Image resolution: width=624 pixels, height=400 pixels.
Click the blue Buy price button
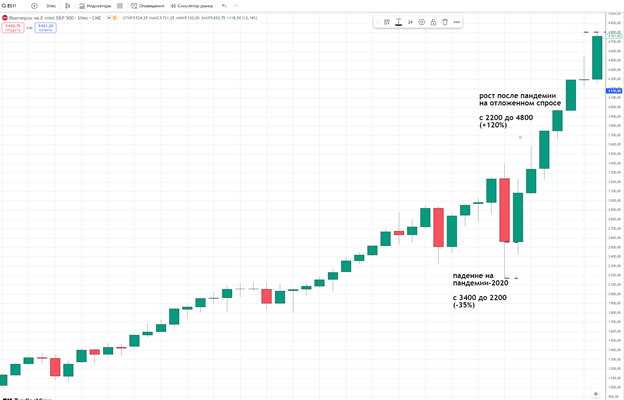point(45,27)
